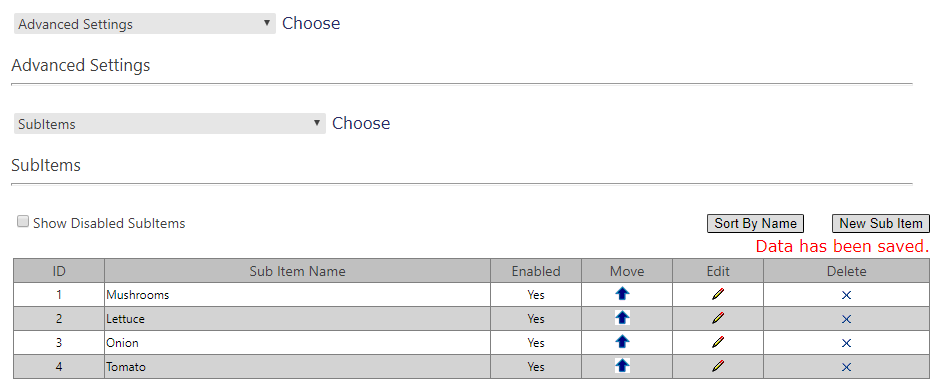Delete the Lettuce sub item
The height and width of the screenshot is (390, 942).
[846, 319]
